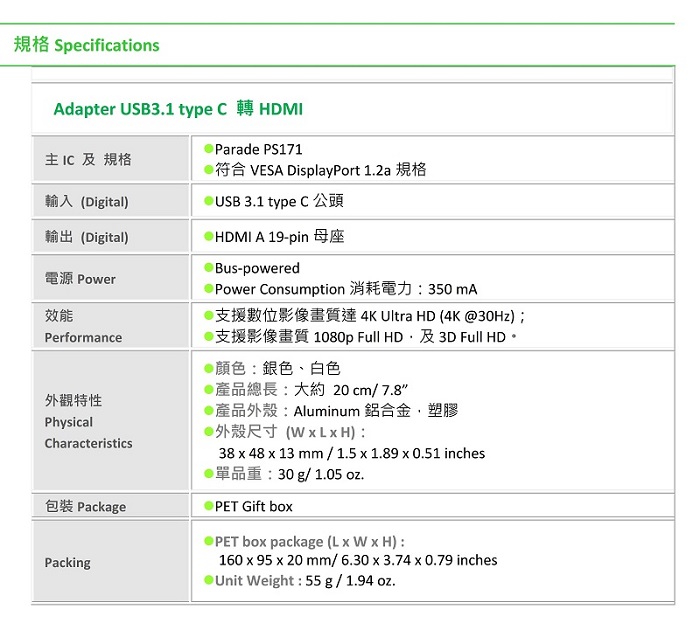700x637 pixels.
Task: Click the 主 IC 及 規格 row label
Action: [x=88, y=159]
